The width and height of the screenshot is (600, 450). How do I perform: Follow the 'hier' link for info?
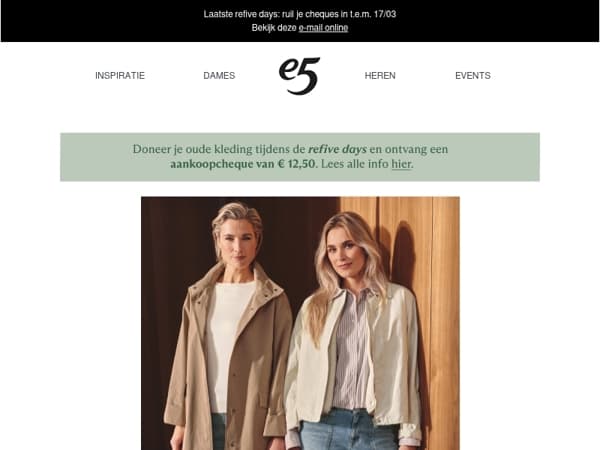(401, 164)
